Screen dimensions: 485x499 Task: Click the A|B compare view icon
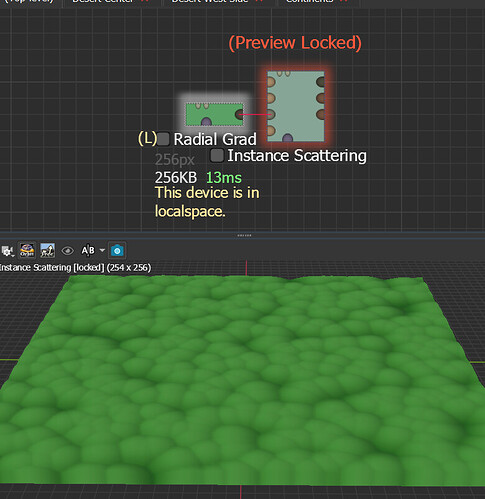coord(88,250)
